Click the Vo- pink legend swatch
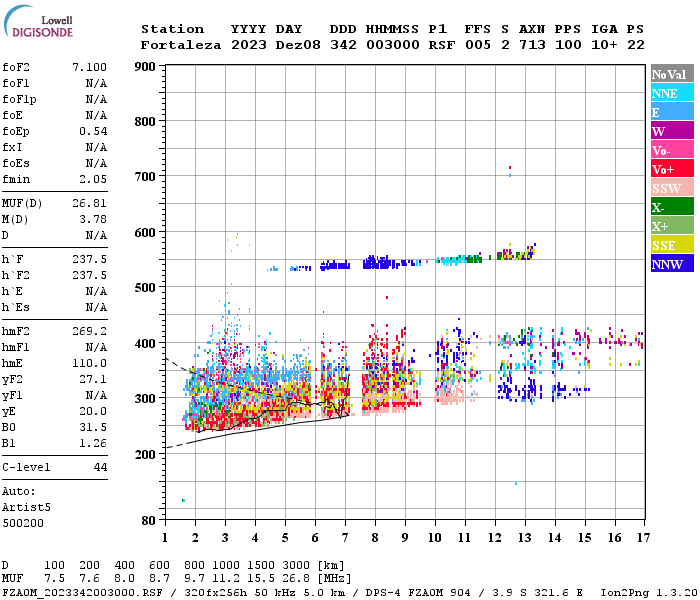The height and width of the screenshot is (600, 700). click(x=672, y=150)
